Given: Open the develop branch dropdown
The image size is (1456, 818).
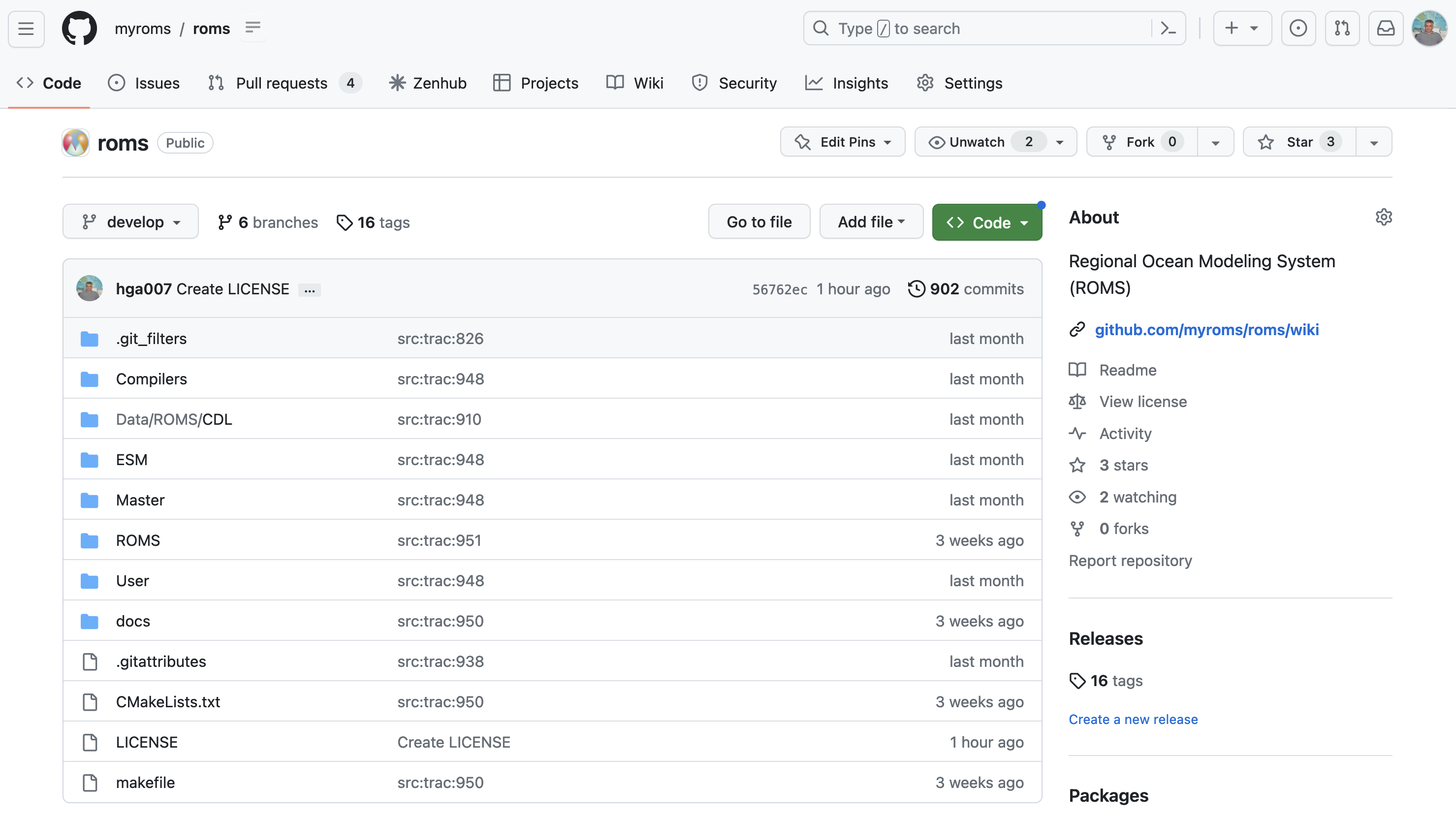Looking at the screenshot, I should click(x=130, y=221).
